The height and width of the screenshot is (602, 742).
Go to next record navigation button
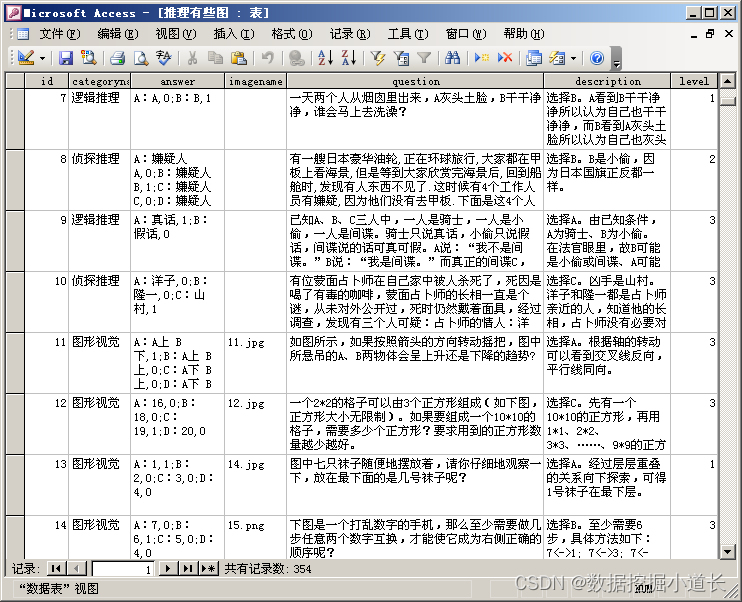[168, 568]
